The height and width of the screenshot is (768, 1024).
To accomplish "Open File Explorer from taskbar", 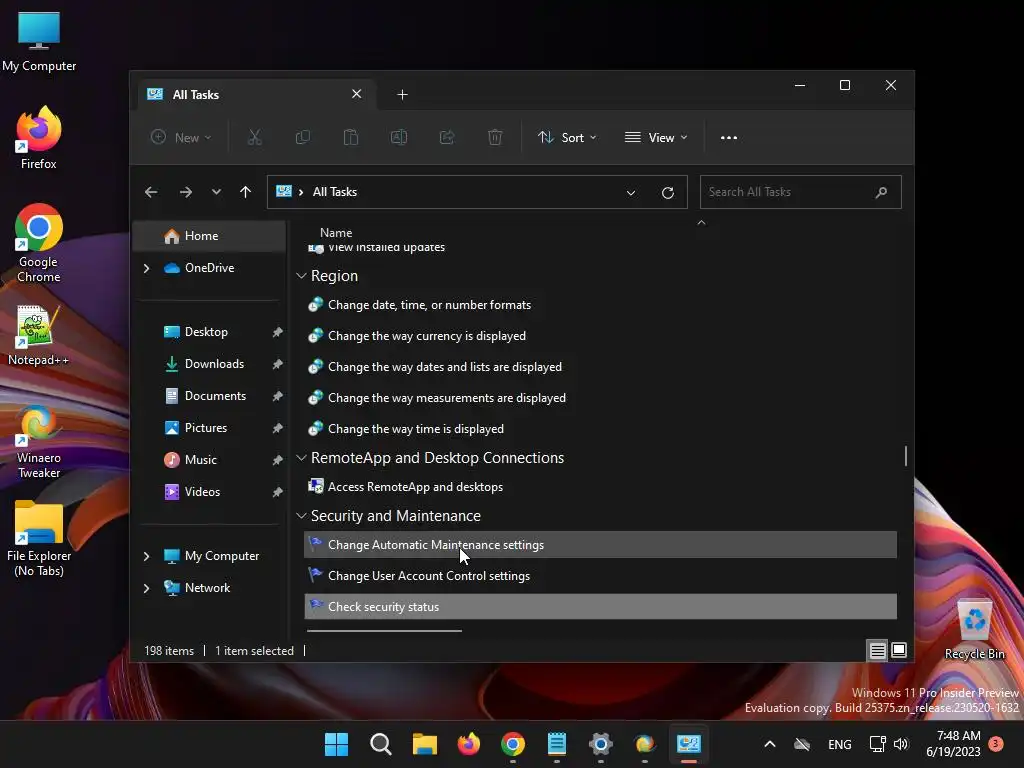I will click(x=424, y=744).
